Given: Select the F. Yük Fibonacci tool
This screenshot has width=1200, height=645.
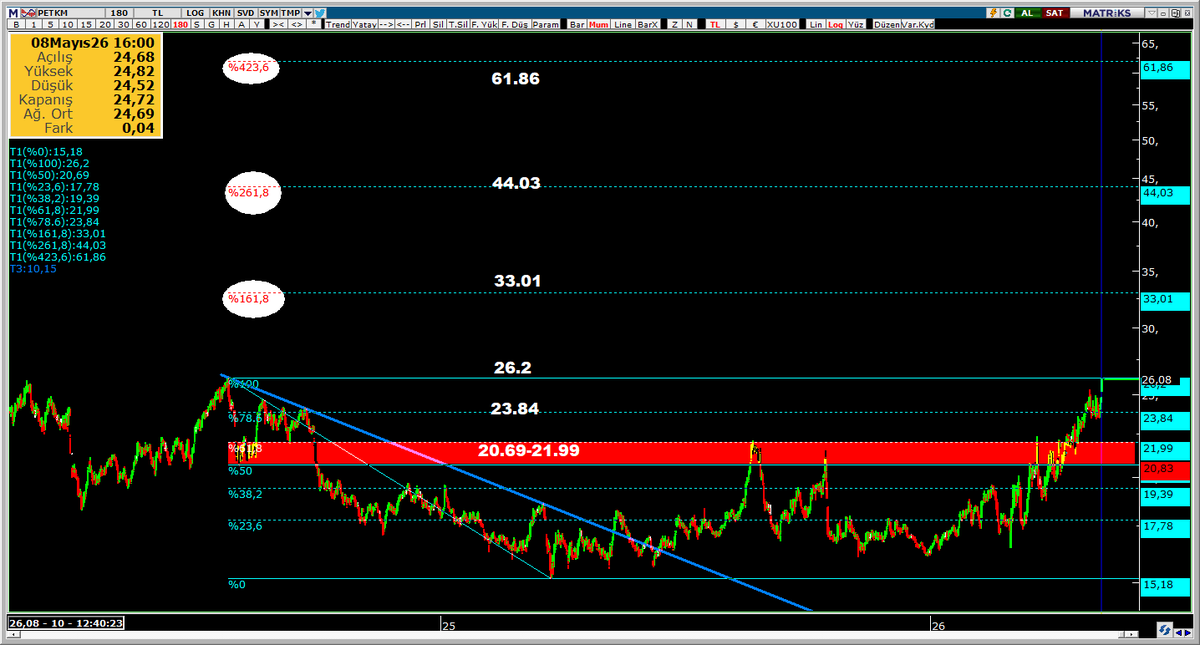Looking at the screenshot, I should 484,24.
